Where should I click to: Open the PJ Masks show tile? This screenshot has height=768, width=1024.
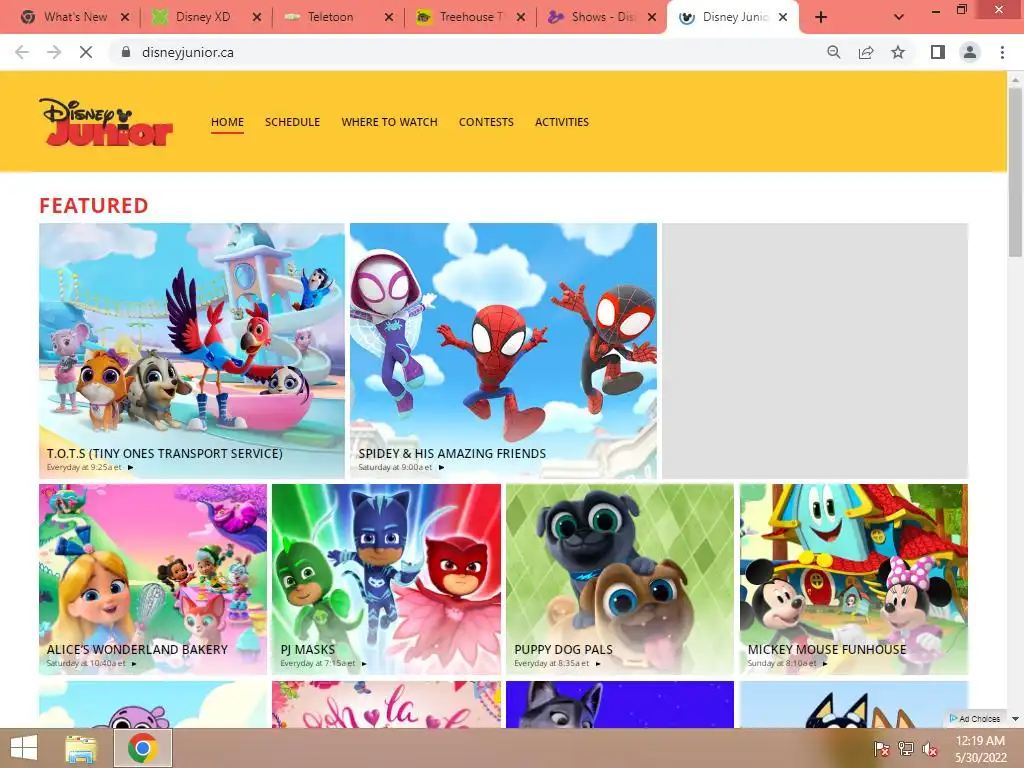(387, 579)
